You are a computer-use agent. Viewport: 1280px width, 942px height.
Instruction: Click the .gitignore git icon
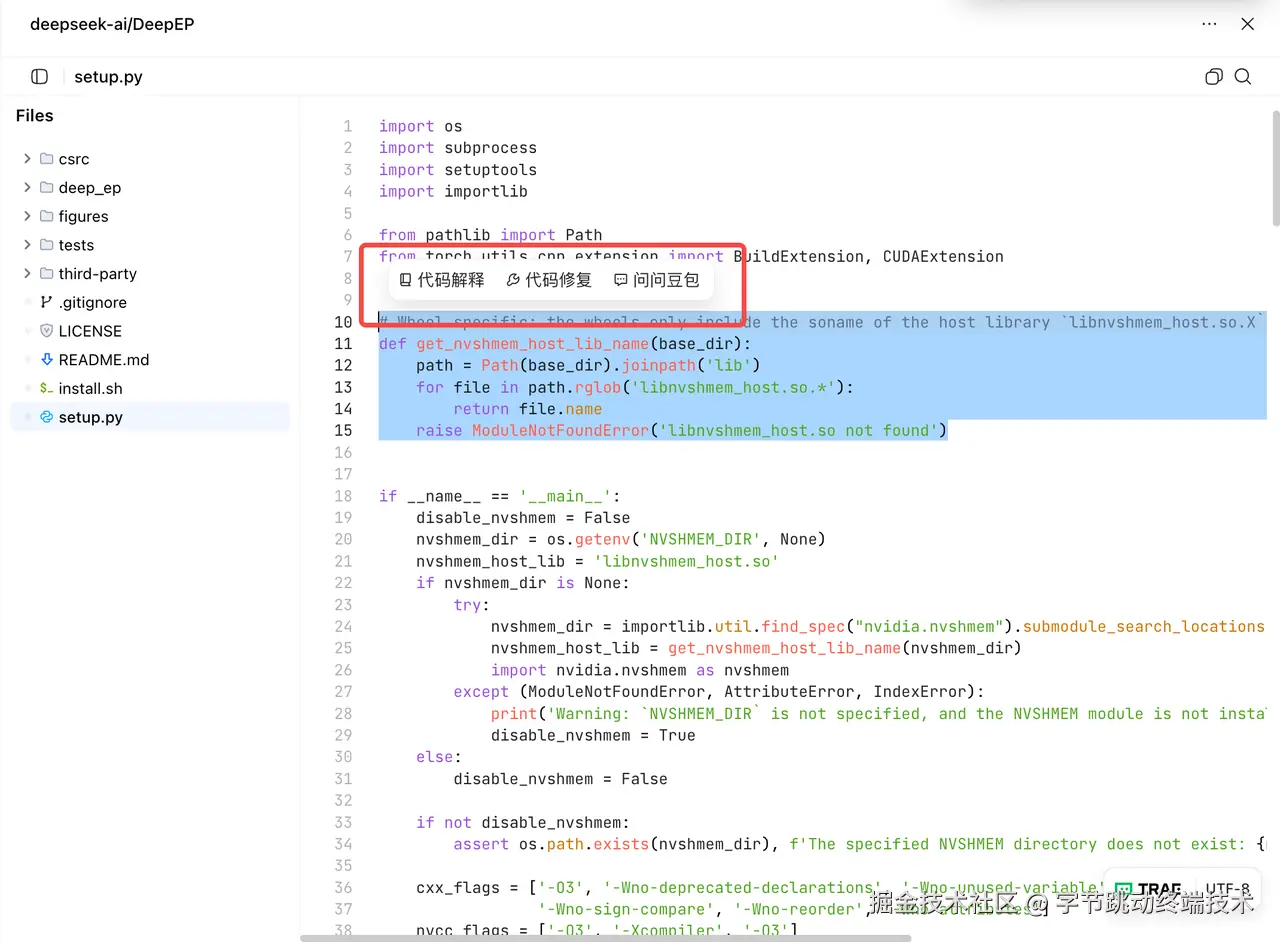point(46,302)
